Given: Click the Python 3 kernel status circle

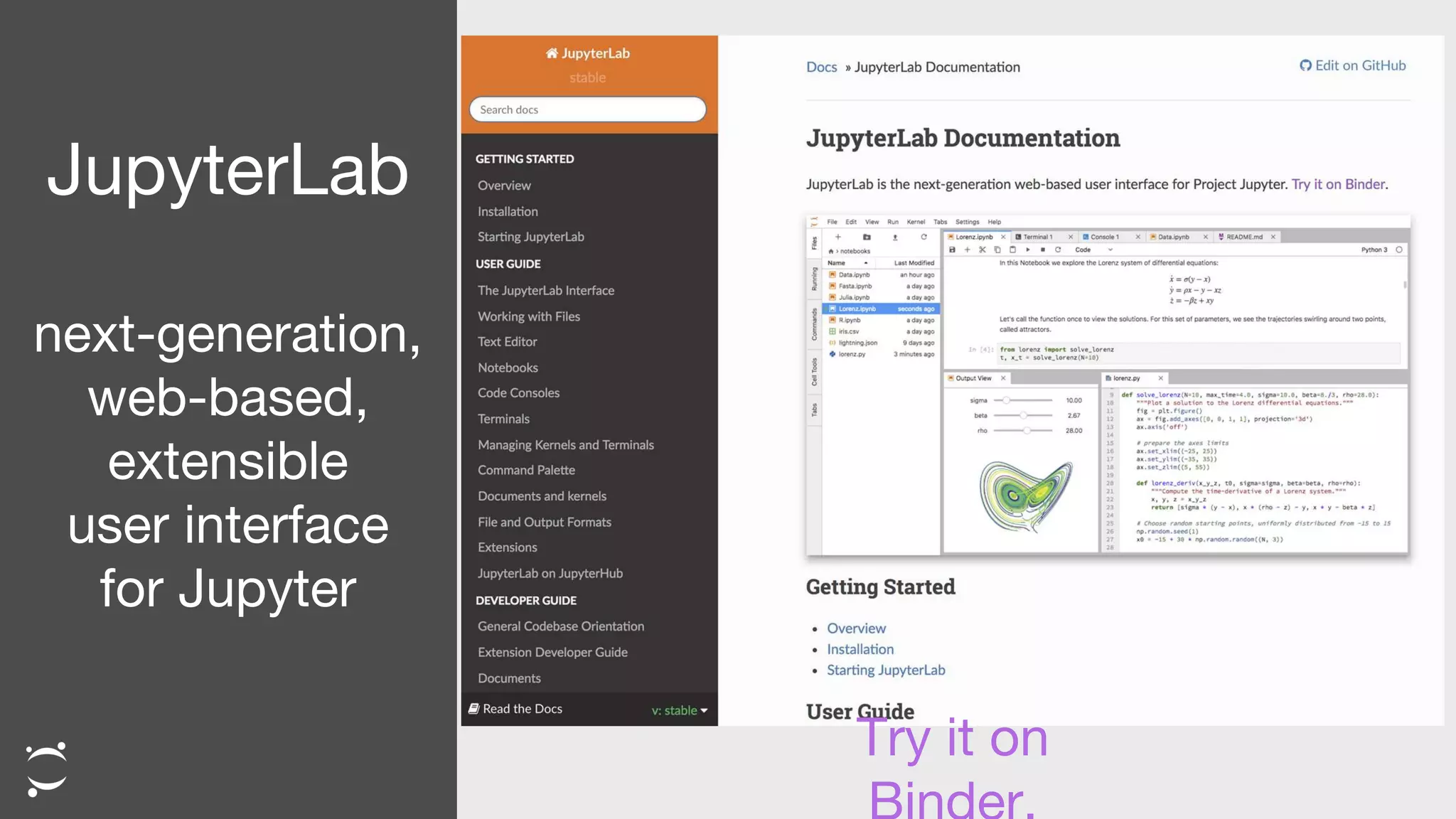Looking at the screenshot, I should (1399, 250).
